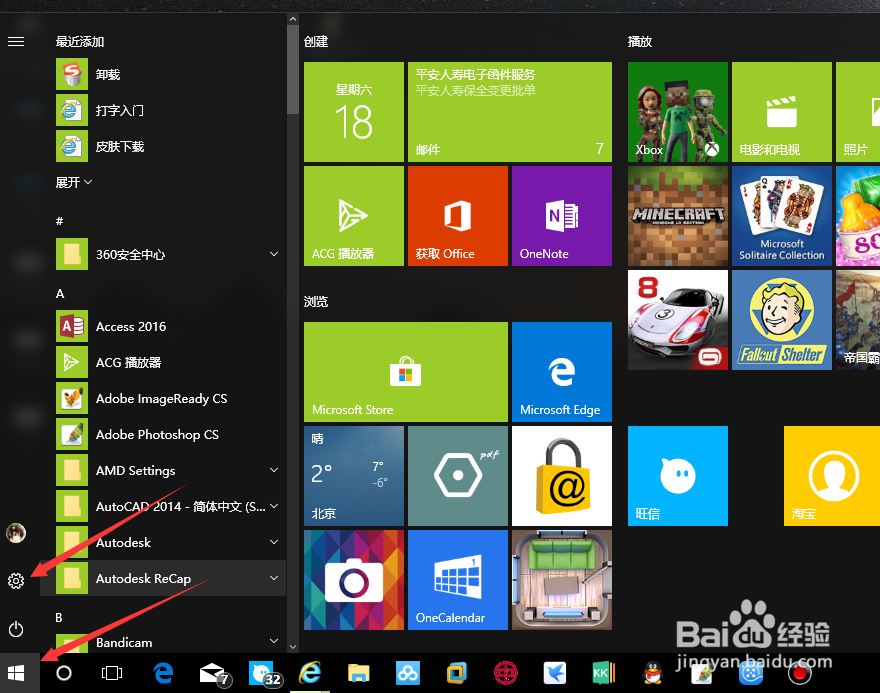Open the Asphalt 8 racing tile
The height and width of the screenshot is (693, 880).
coord(677,320)
